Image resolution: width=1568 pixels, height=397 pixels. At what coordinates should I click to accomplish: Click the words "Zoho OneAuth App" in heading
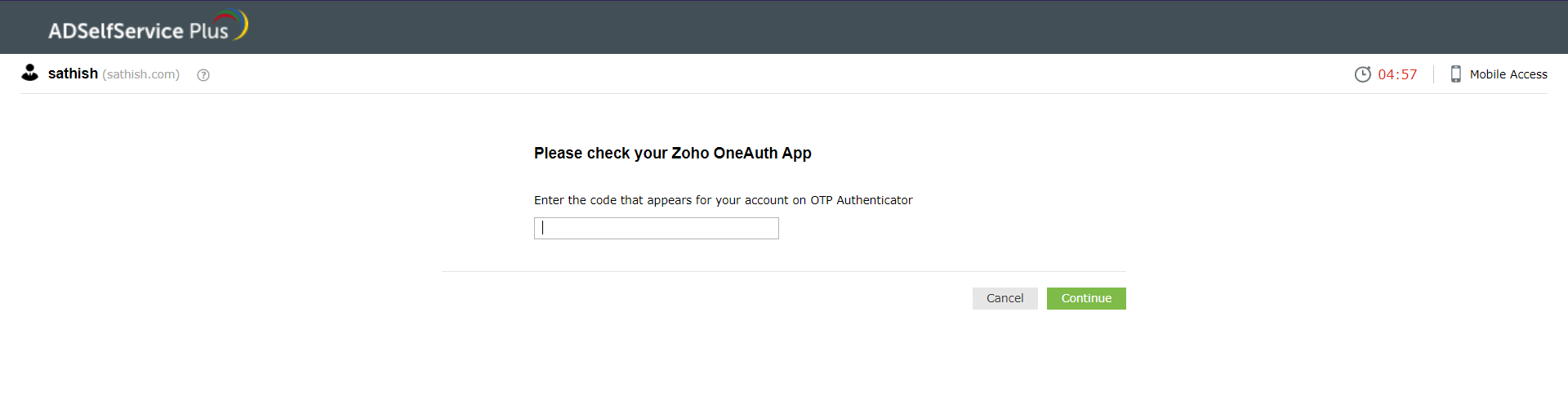point(741,154)
